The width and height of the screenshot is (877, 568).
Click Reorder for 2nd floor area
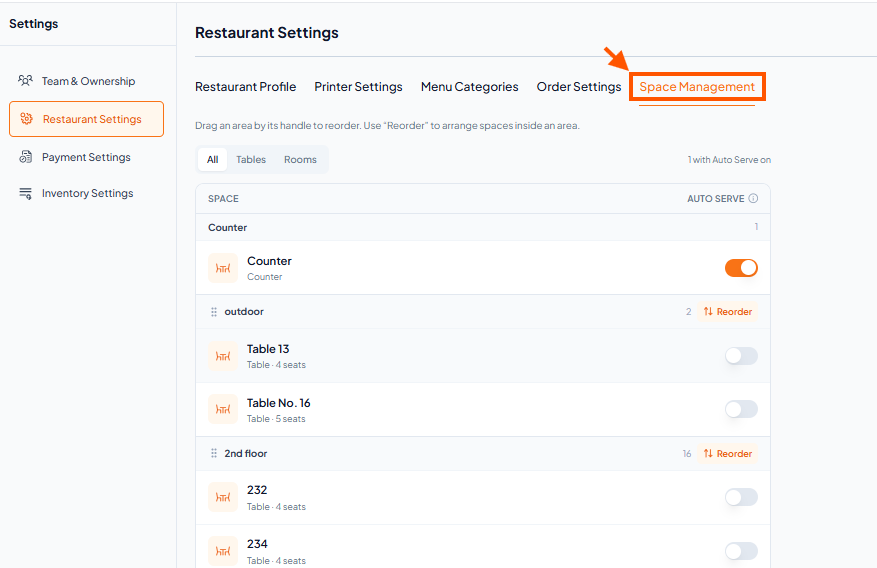[728, 453]
